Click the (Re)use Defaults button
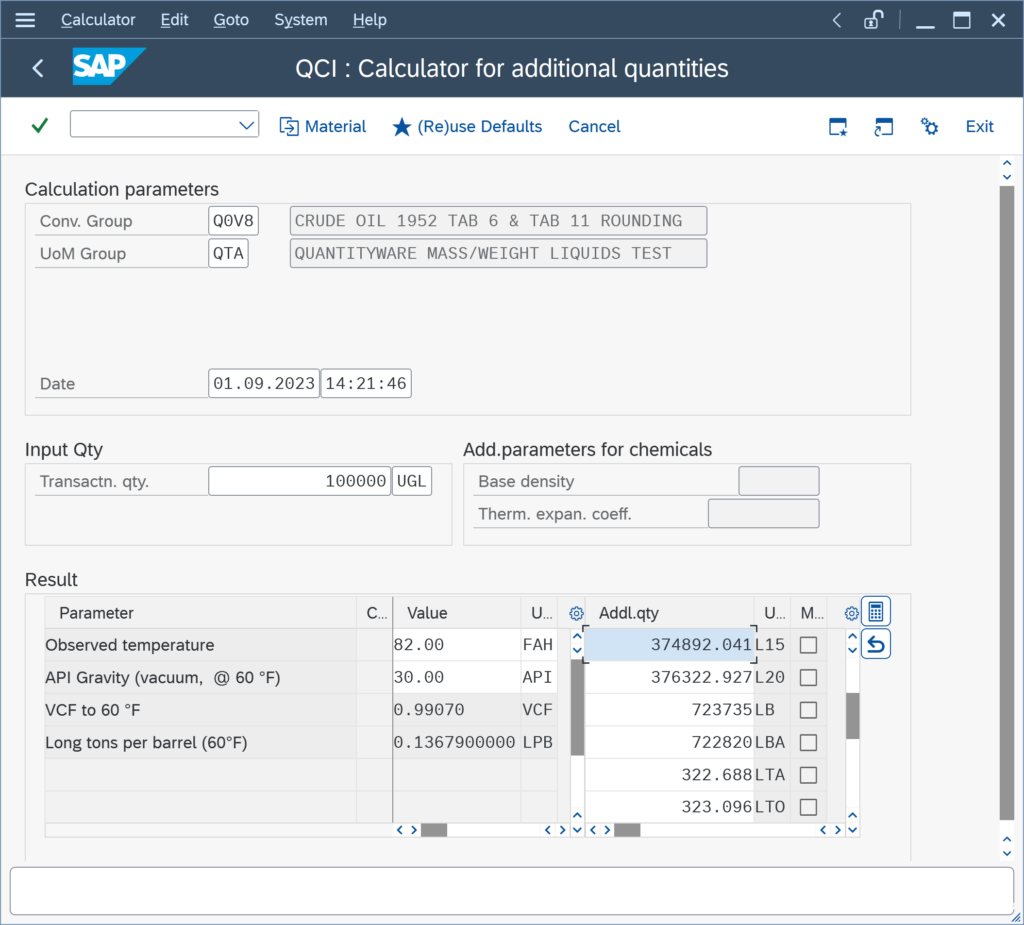This screenshot has width=1024, height=925. [468, 126]
